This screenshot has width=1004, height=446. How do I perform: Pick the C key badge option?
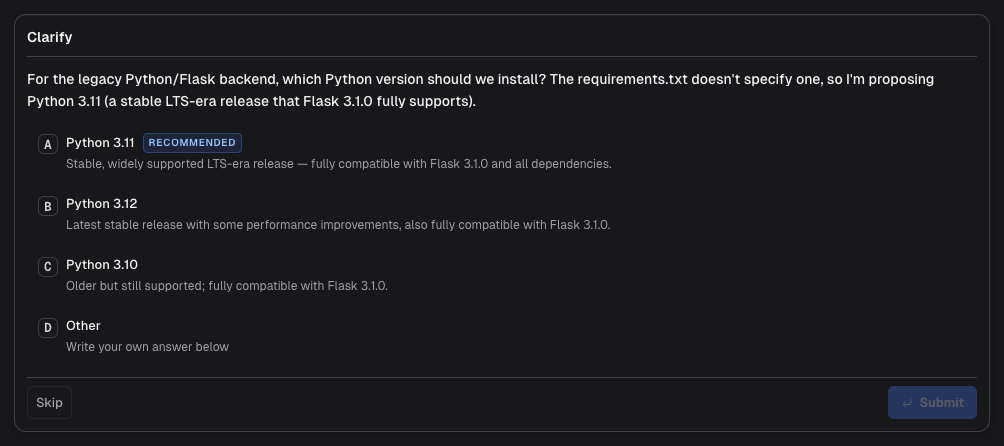pyautogui.click(x=48, y=267)
